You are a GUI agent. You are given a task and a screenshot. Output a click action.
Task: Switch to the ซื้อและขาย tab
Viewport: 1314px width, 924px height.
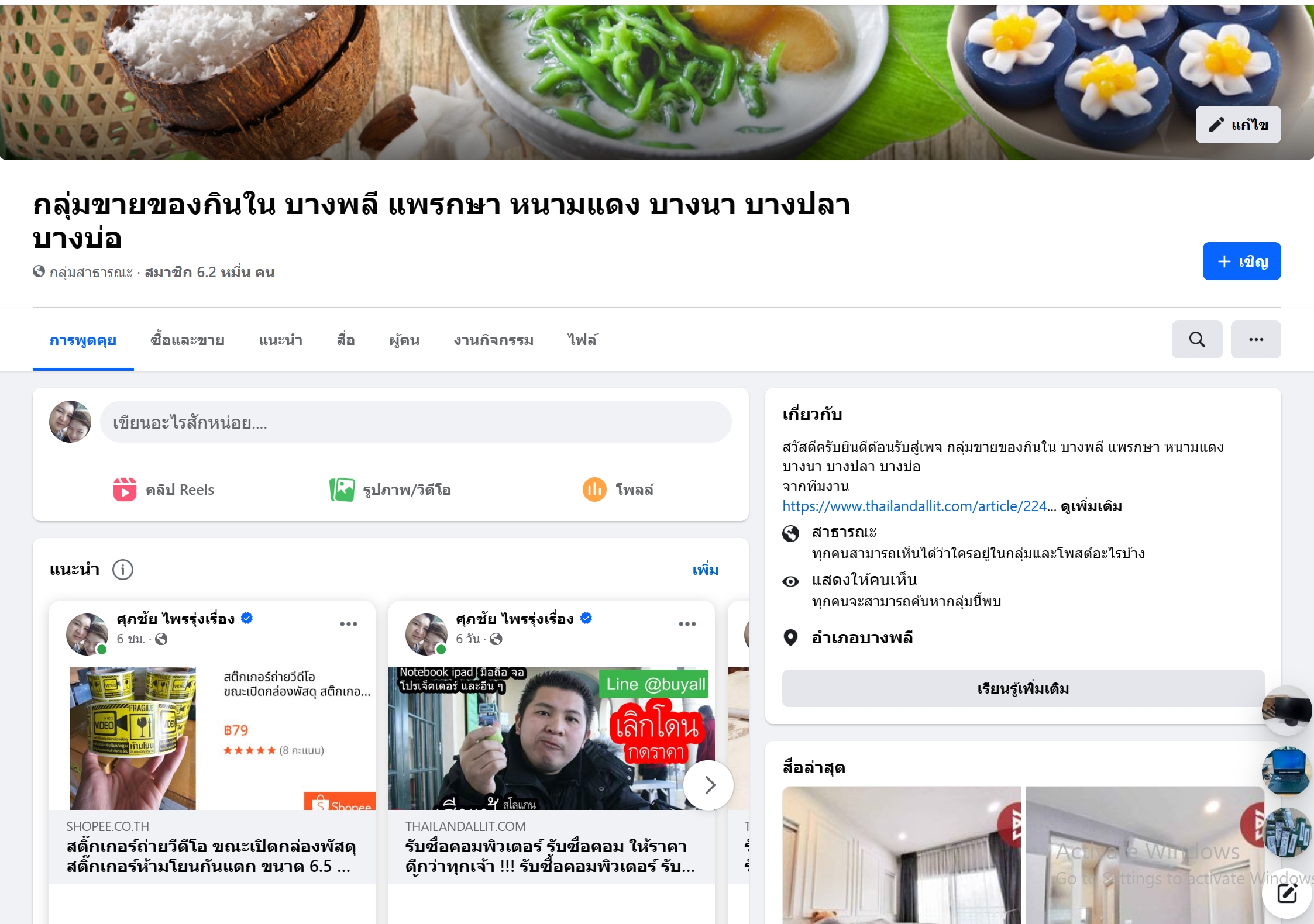click(187, 340)
